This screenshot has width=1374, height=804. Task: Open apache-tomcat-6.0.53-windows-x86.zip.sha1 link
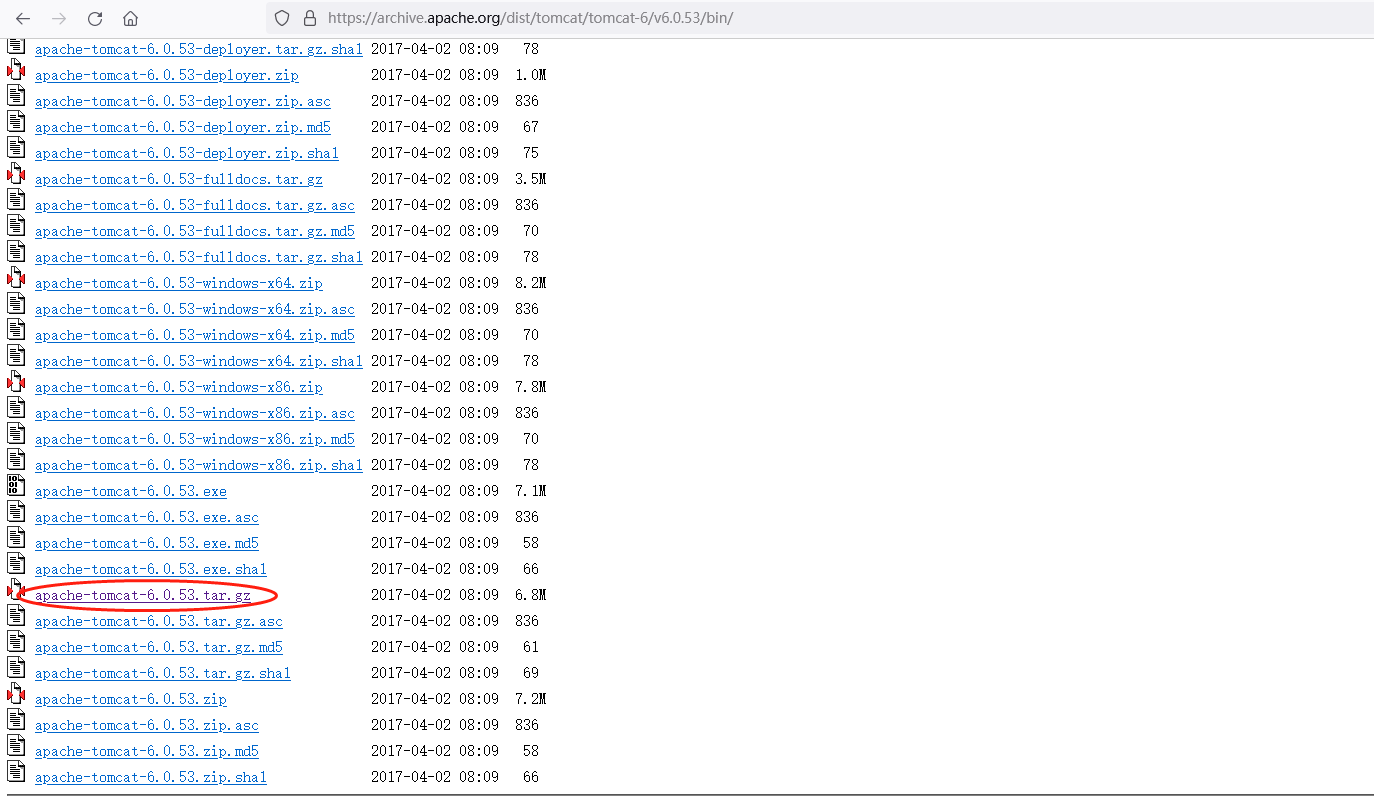tap(199, 465)
